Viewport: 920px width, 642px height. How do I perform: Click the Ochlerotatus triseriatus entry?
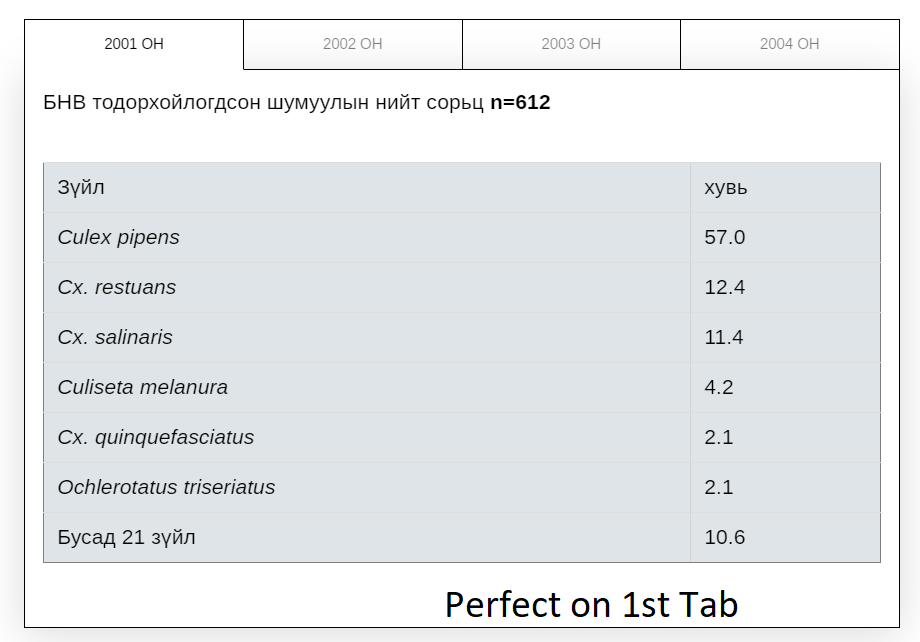(166, 487)
